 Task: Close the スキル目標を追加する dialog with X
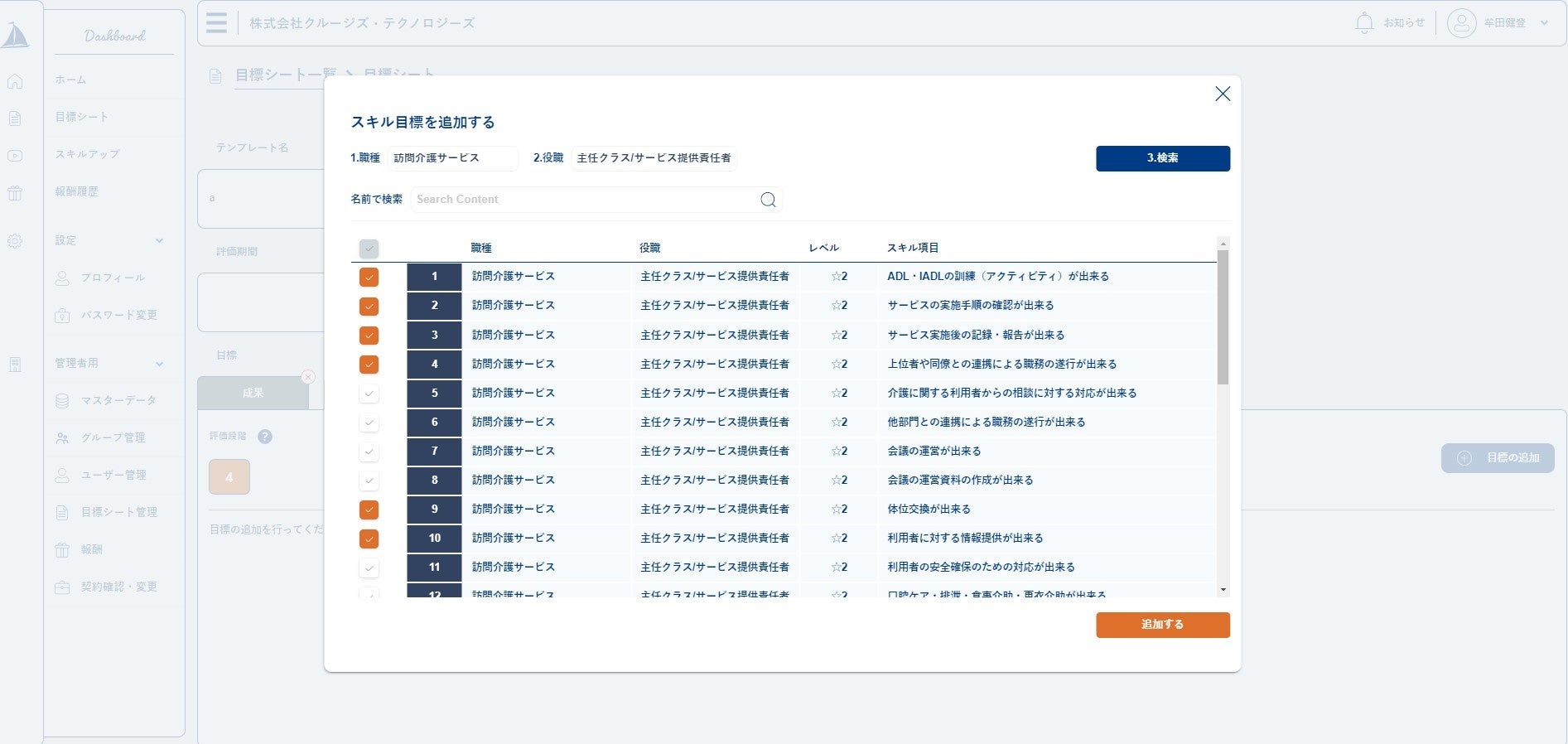tap(1223, 94)
